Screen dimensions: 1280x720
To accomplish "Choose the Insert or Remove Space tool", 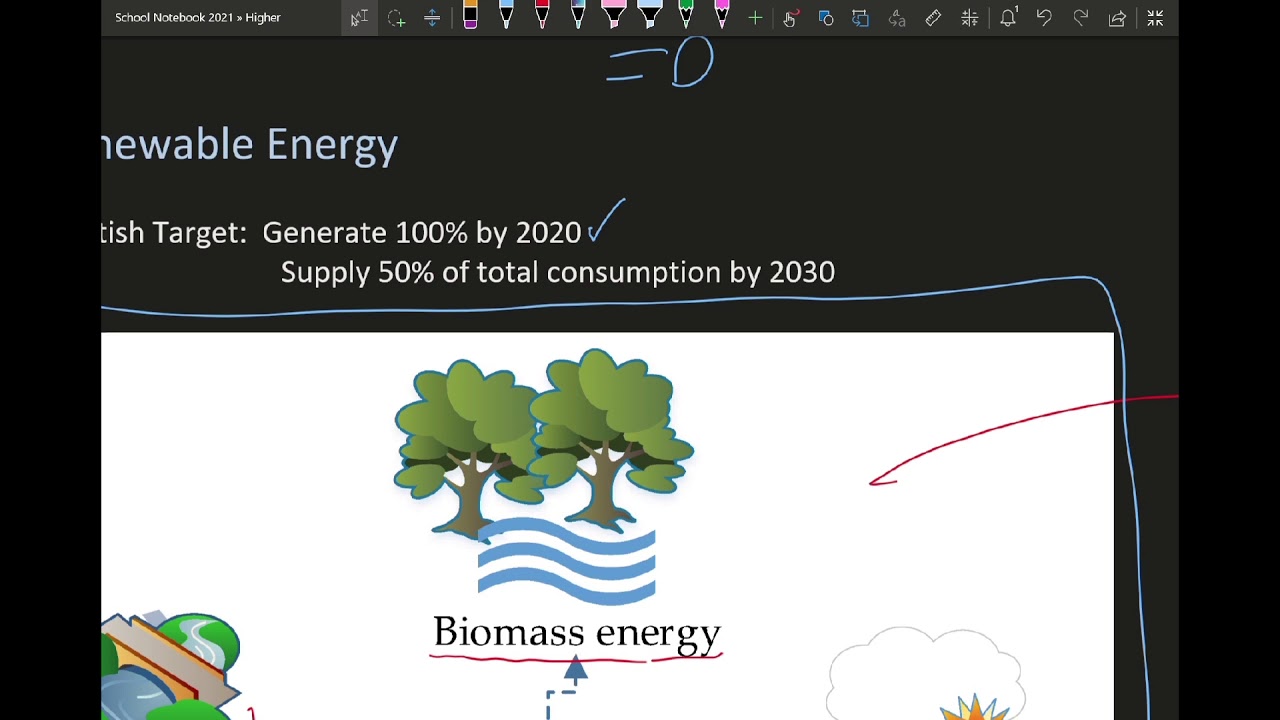I will 432,18.
